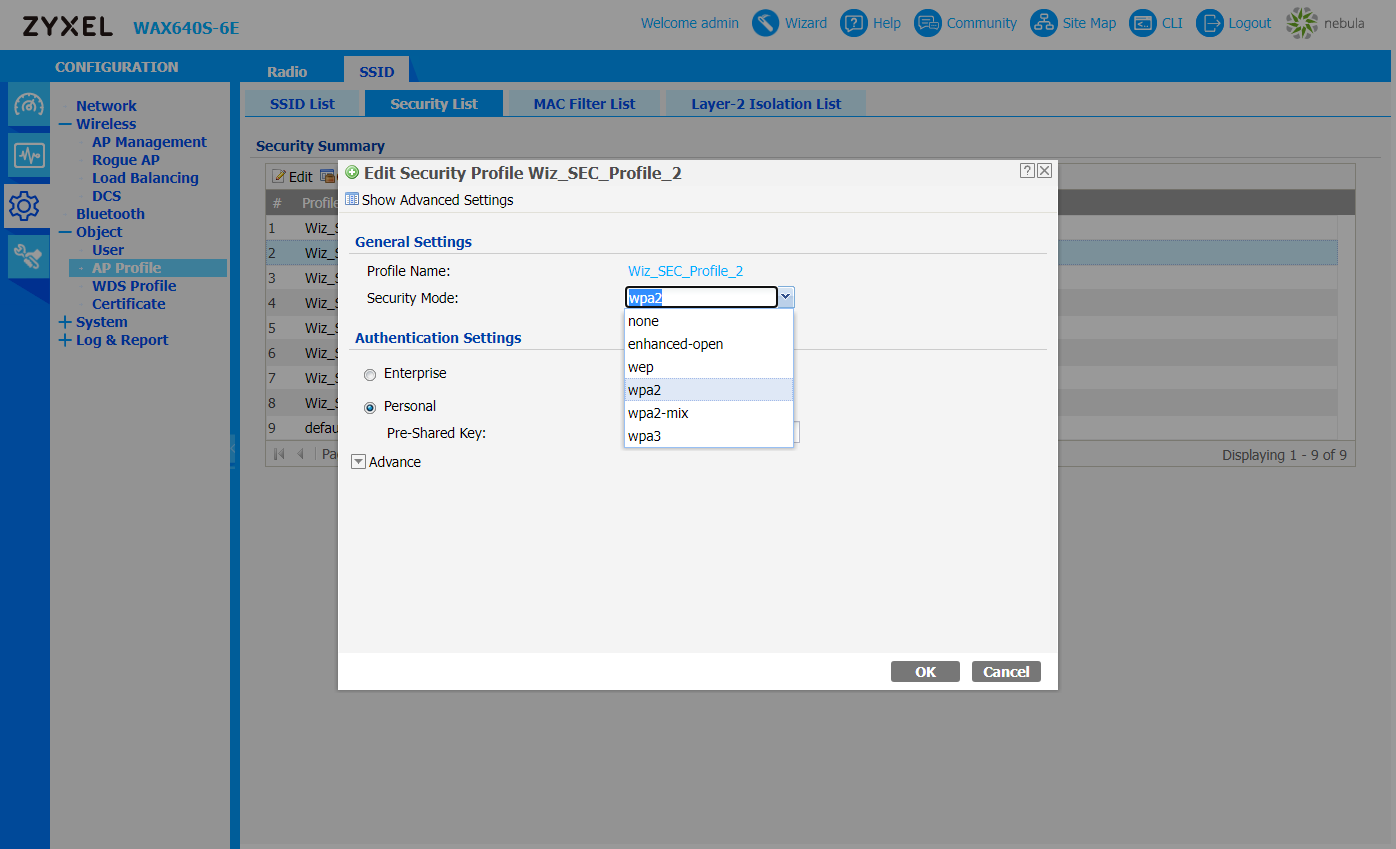Open the Community icon in the header

click(928, 23)
